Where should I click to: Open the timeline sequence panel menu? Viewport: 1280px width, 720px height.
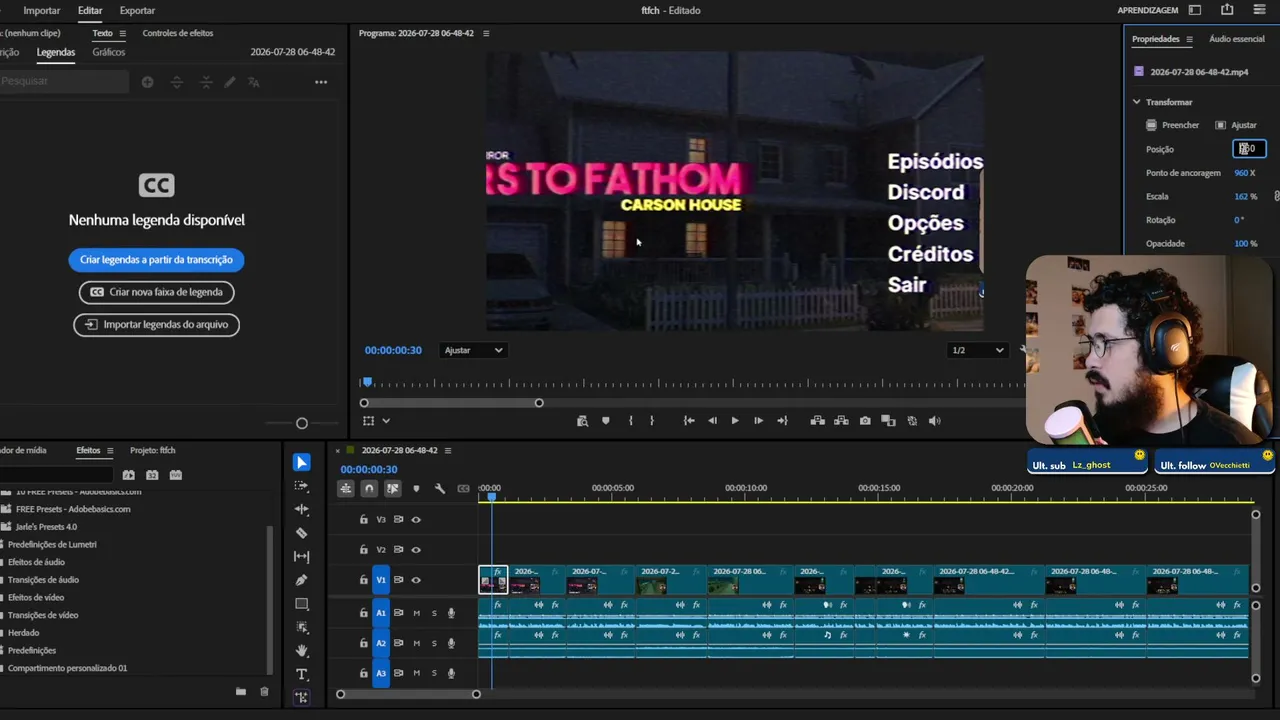point(448,451)
